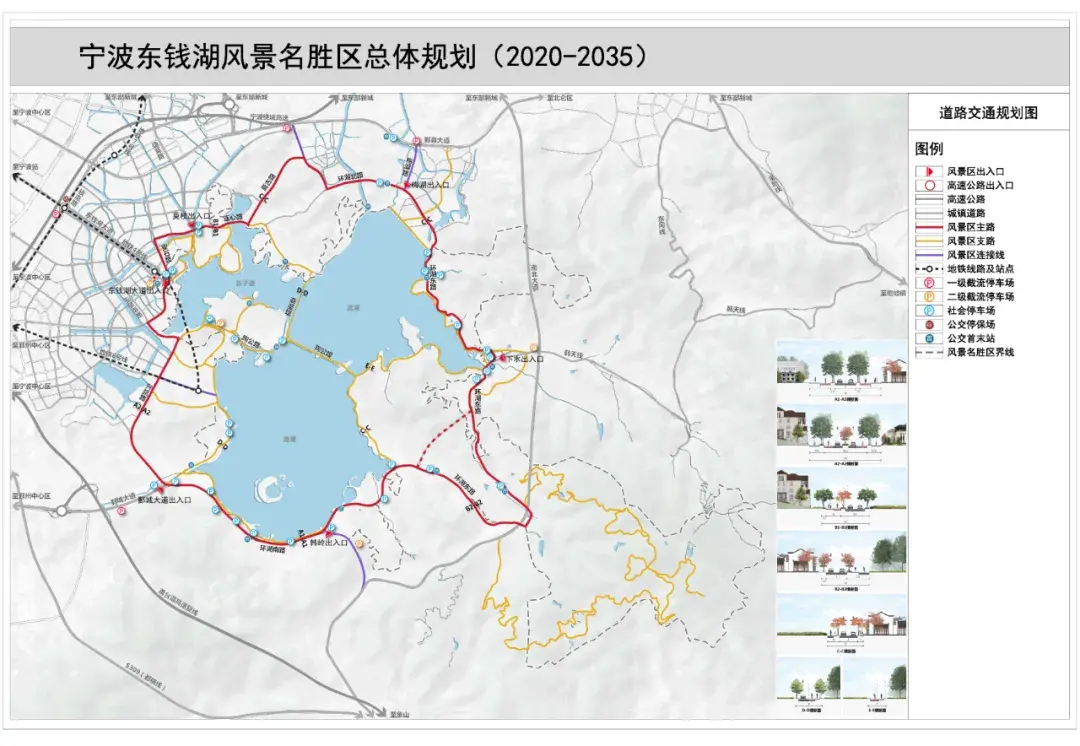Open the B1-B1 cross-section thumbnail
Screen dimensions: 1080x746
click(x=842, y=499)
